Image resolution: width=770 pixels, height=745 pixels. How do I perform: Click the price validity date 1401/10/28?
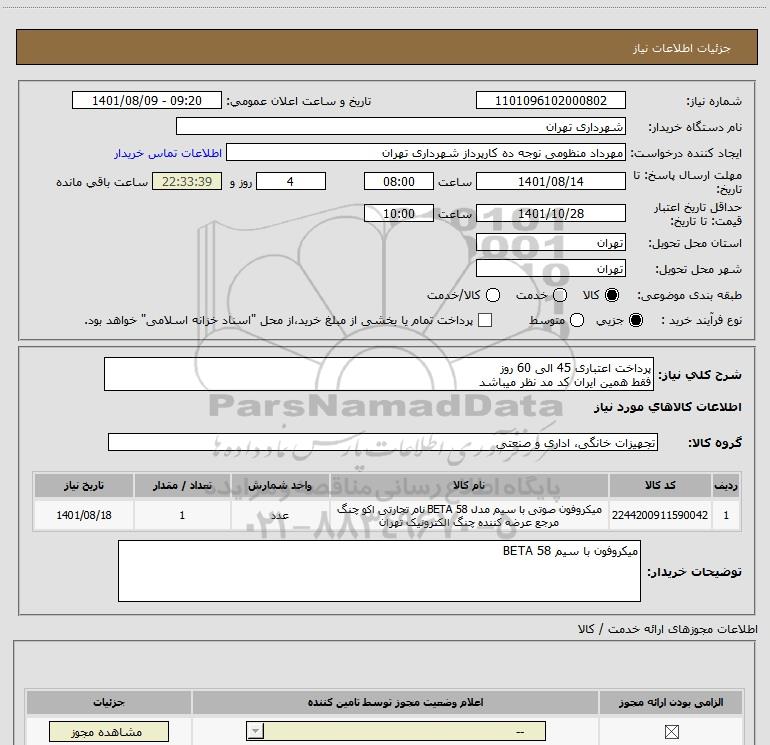[x=550, y=214]
